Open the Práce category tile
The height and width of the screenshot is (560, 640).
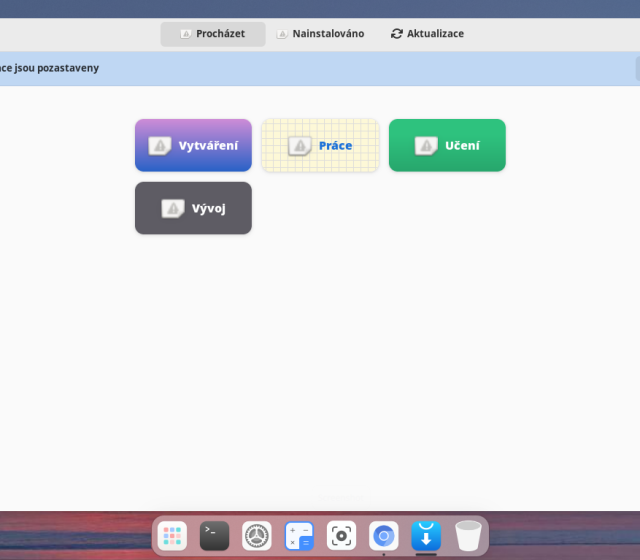tap(320, 146)
